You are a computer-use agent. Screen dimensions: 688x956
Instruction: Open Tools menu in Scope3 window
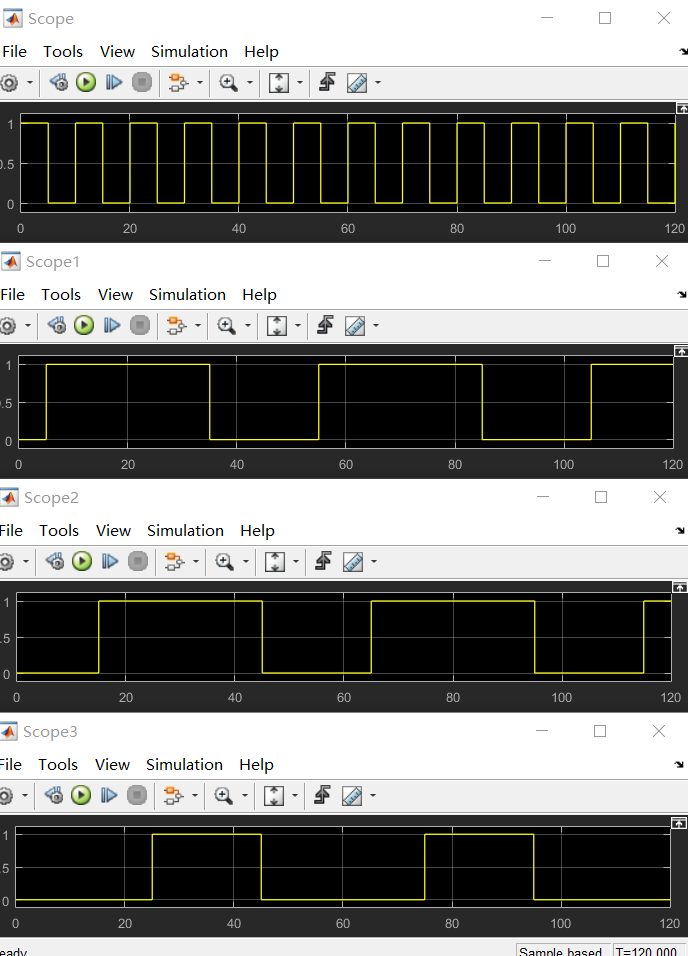[x=58, y=765]
